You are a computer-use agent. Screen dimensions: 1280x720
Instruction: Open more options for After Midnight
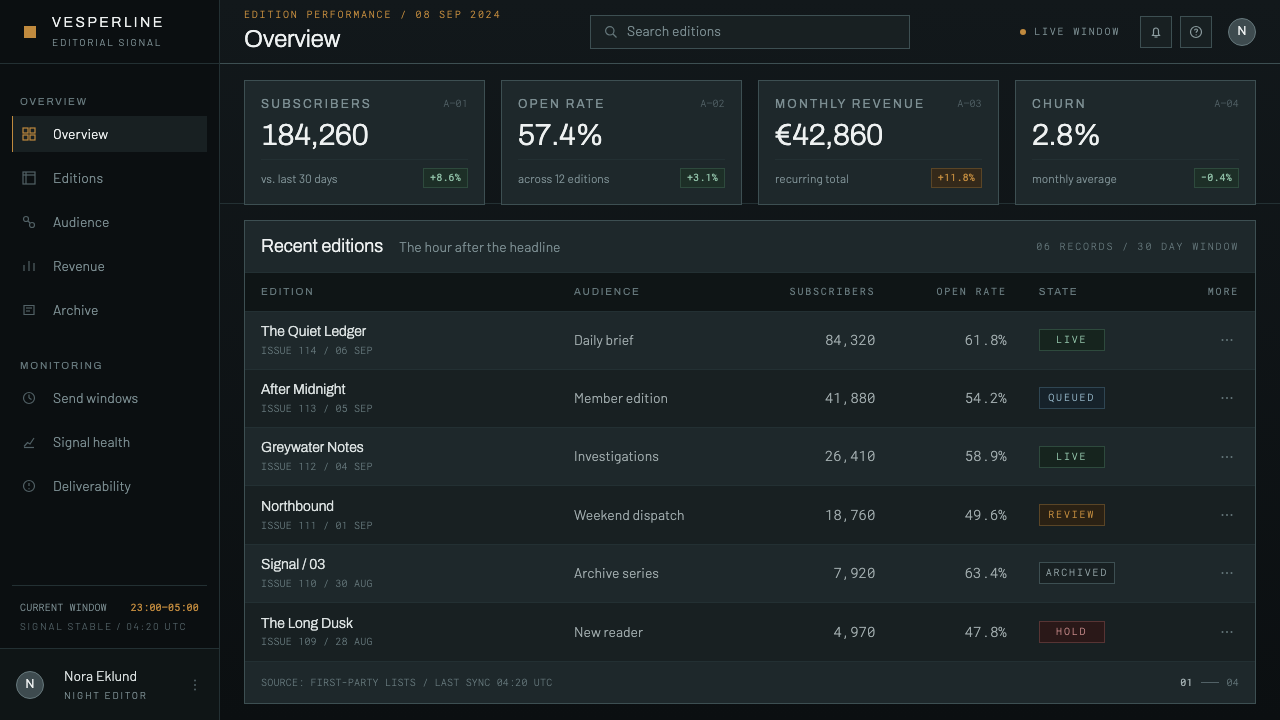click(x=1227, y=398)
